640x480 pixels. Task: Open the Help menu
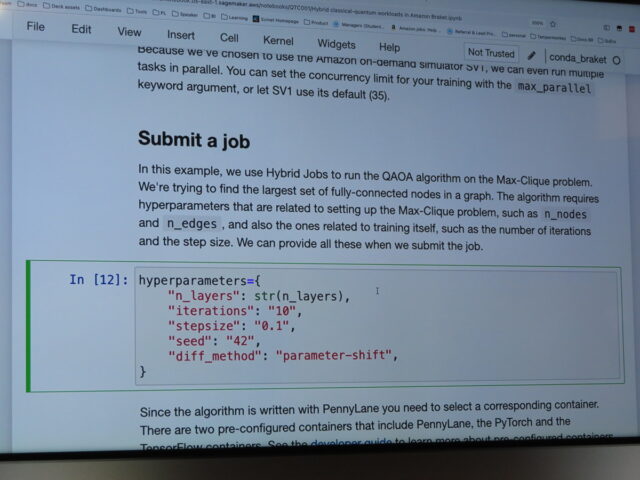tap(389, 47)
